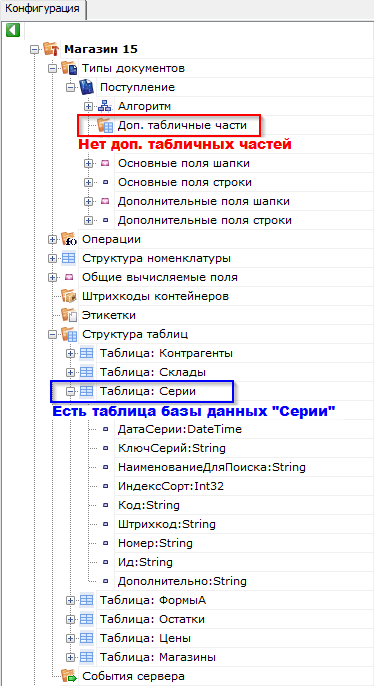Click the События сервера folder icon

pos(69,676)
